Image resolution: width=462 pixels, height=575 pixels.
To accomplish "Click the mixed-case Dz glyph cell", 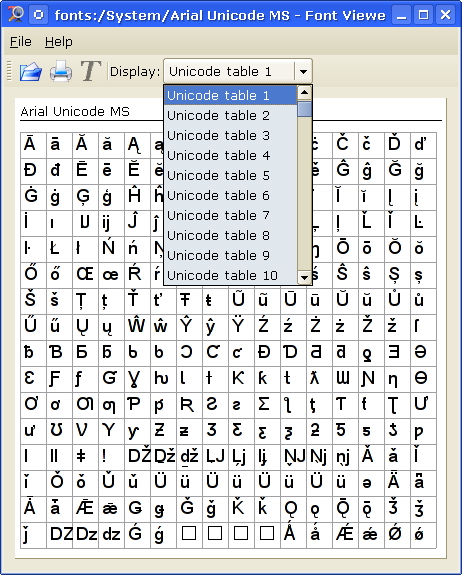I will click(85, 536).
